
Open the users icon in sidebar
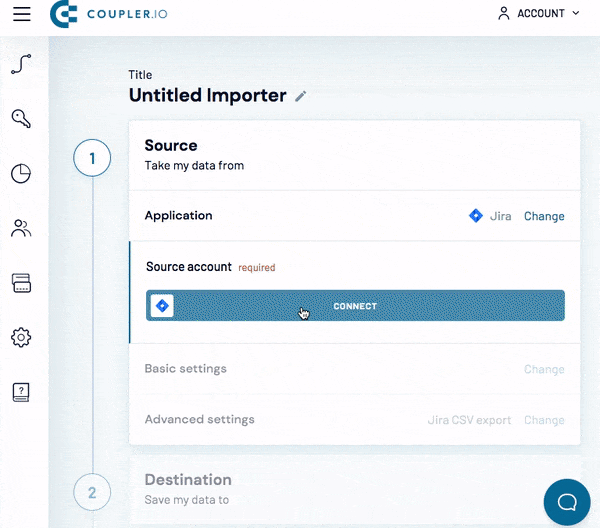point(21,228)
